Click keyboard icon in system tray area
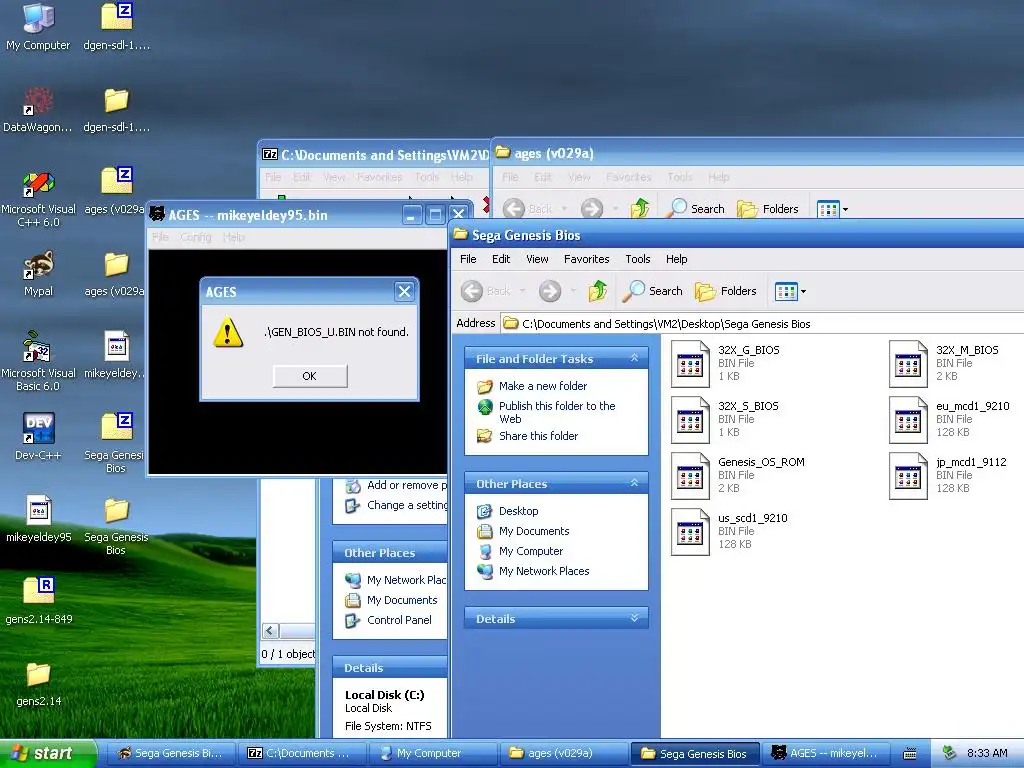The width and height of the screenshot is (1024, 768). (909, 754)
